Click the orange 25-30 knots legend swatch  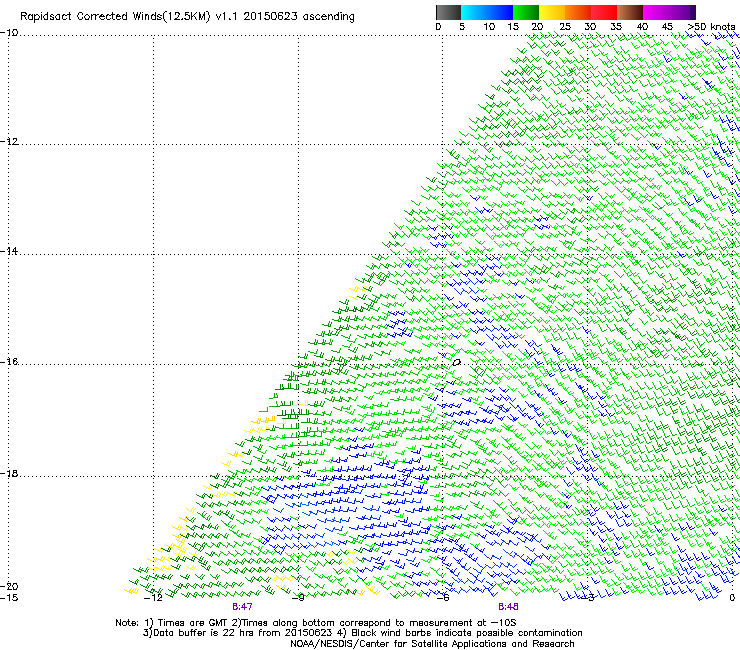(578, 12)
